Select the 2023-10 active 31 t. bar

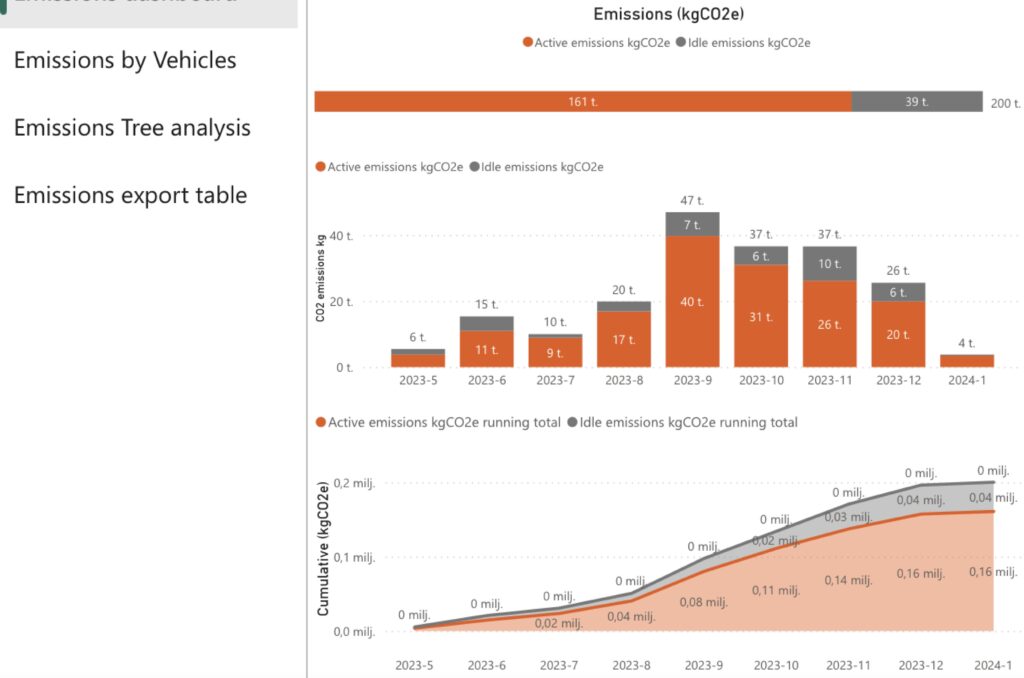pyautogui.click(x=761, y=316)
